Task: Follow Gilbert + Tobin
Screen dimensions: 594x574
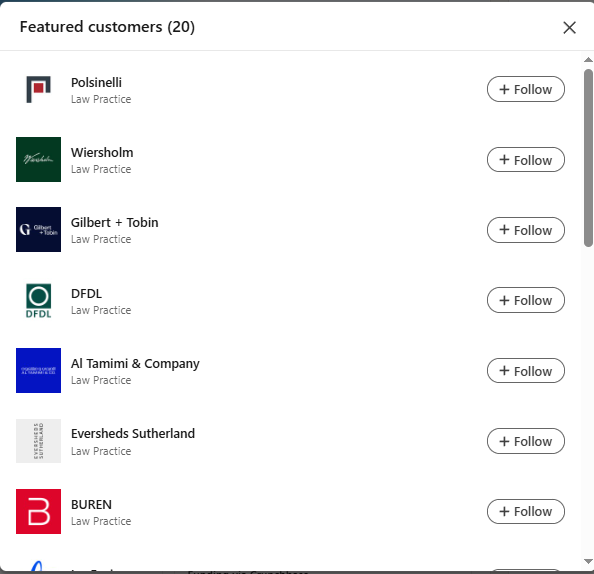Action: point(526,230)
